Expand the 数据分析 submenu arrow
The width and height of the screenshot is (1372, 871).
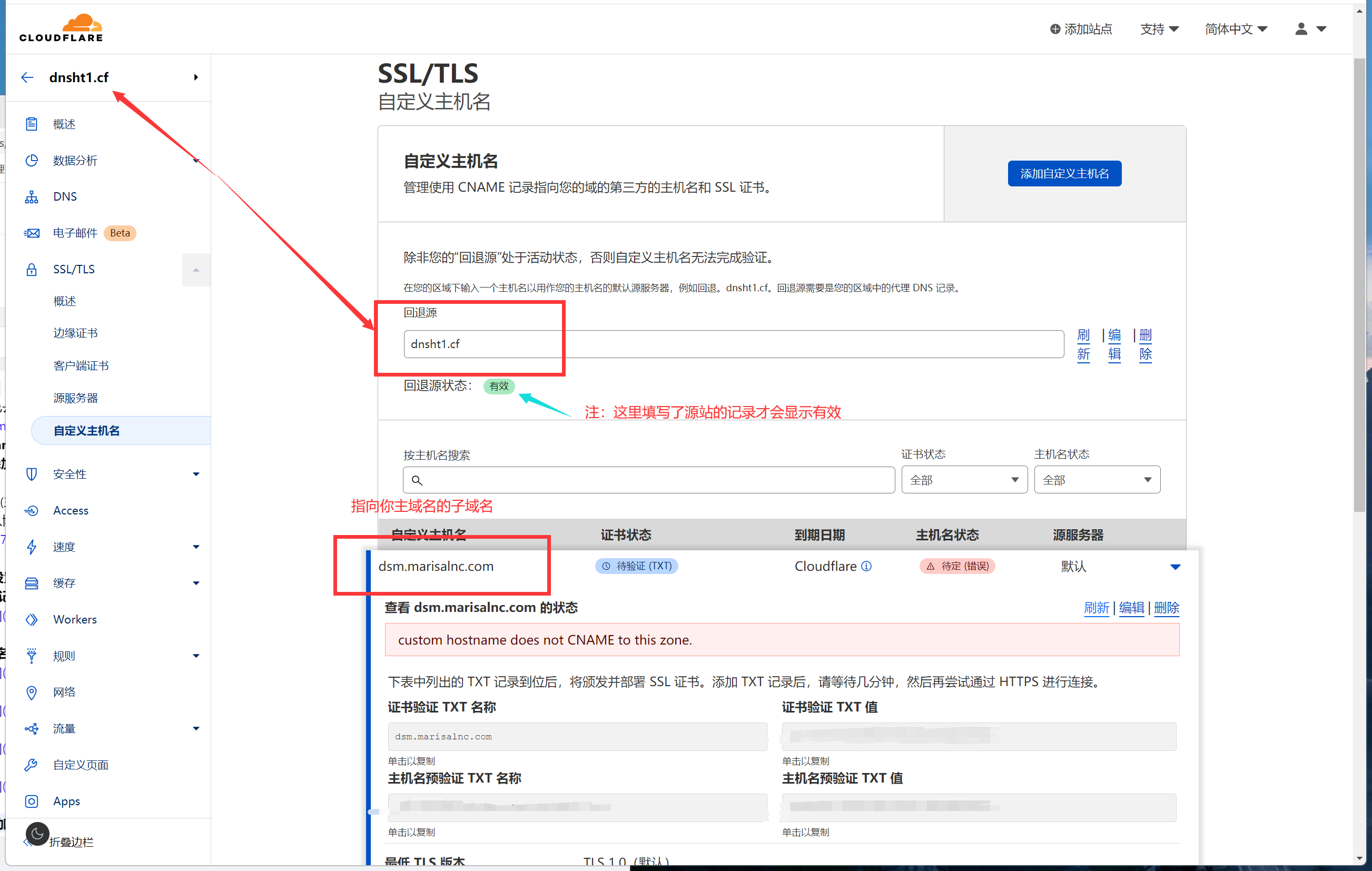coord(195,161)
